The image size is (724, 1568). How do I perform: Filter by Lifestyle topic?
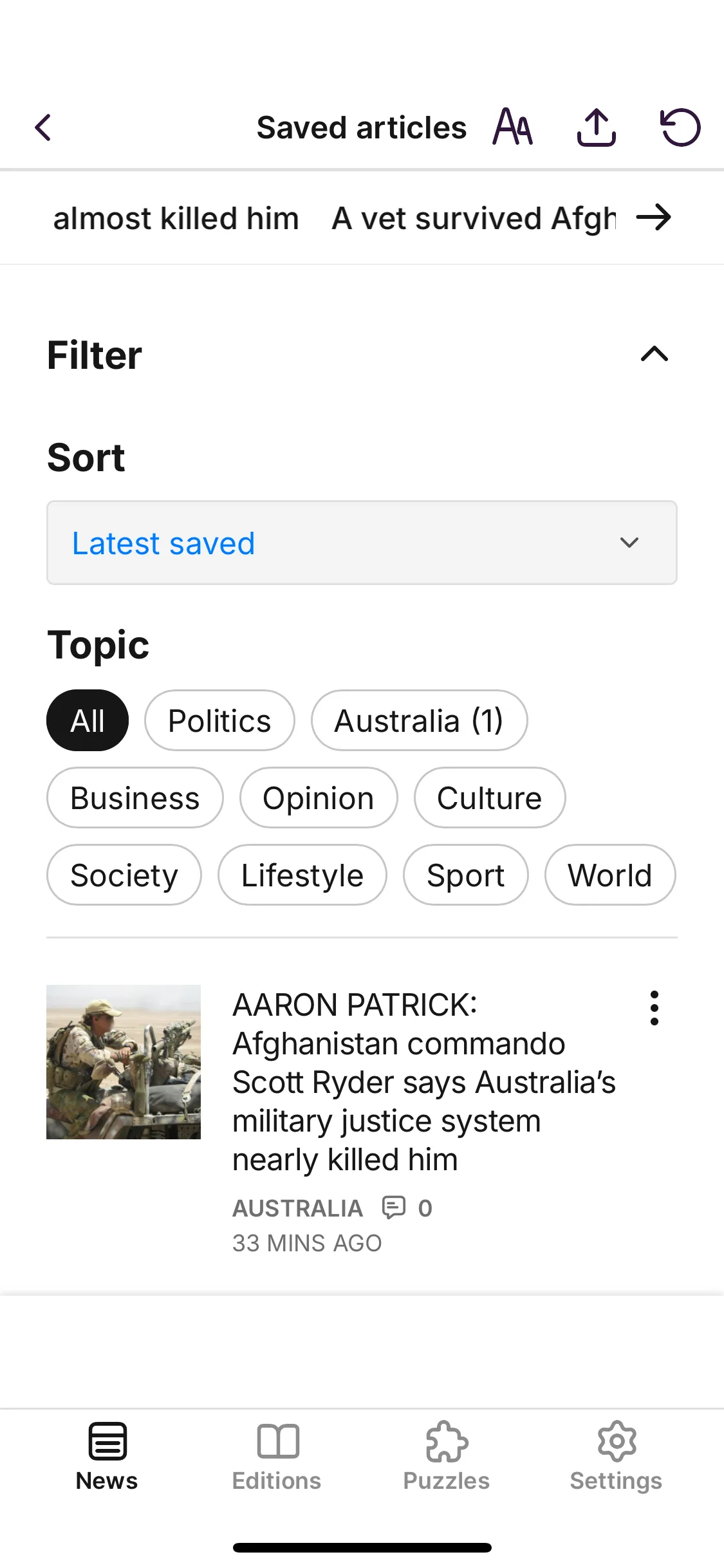[x=302, y=875]
